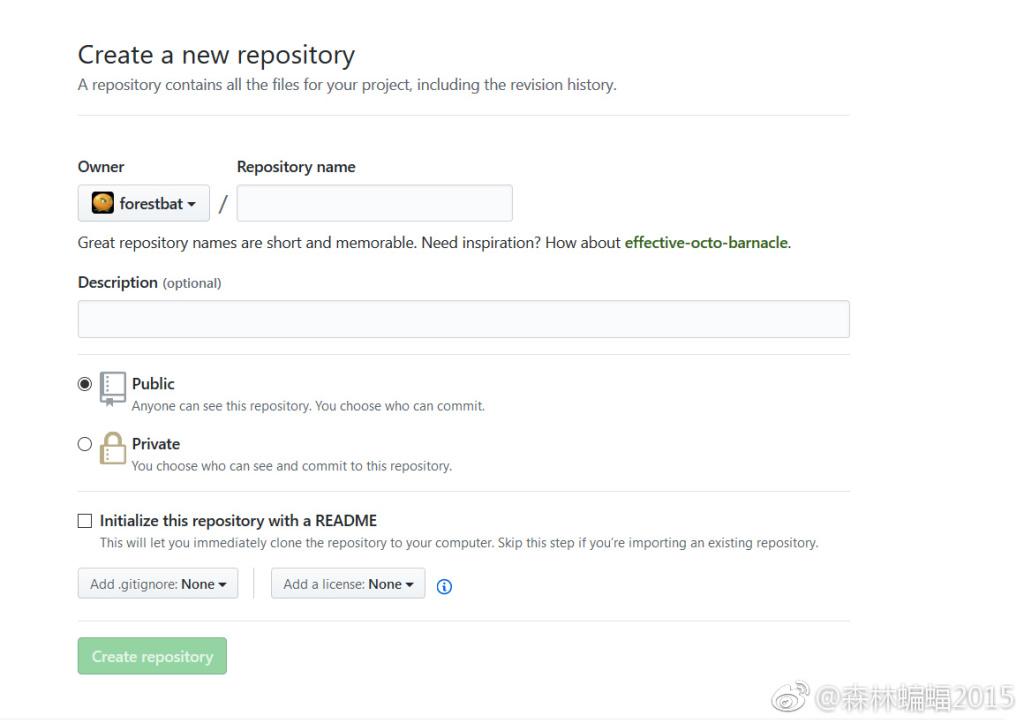The width and height of the screenshot is (1024, 723).
Task: Select the Private radio button
Action: point(85,444)
